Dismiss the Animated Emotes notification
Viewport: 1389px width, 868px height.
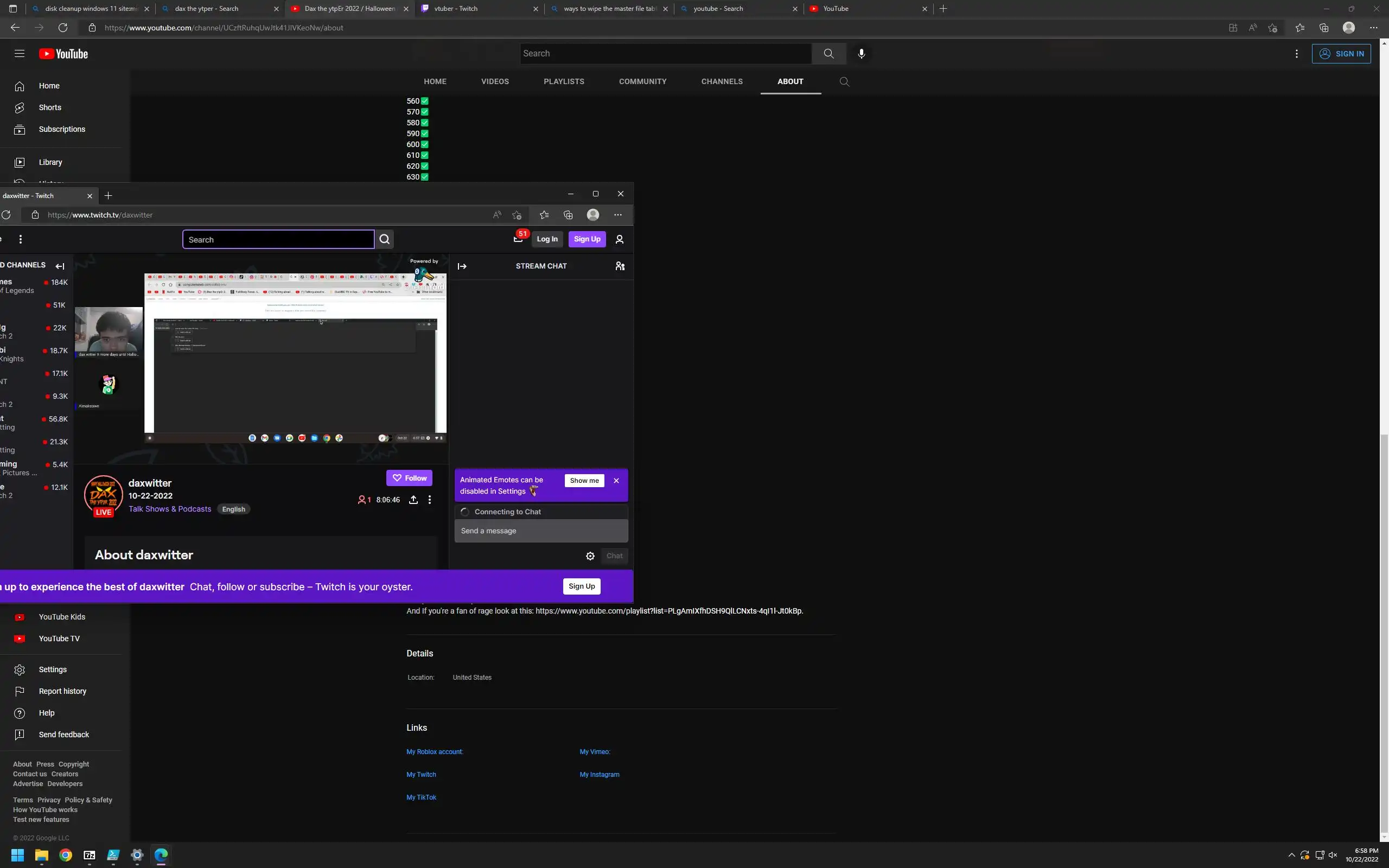[x=616, y=481]
